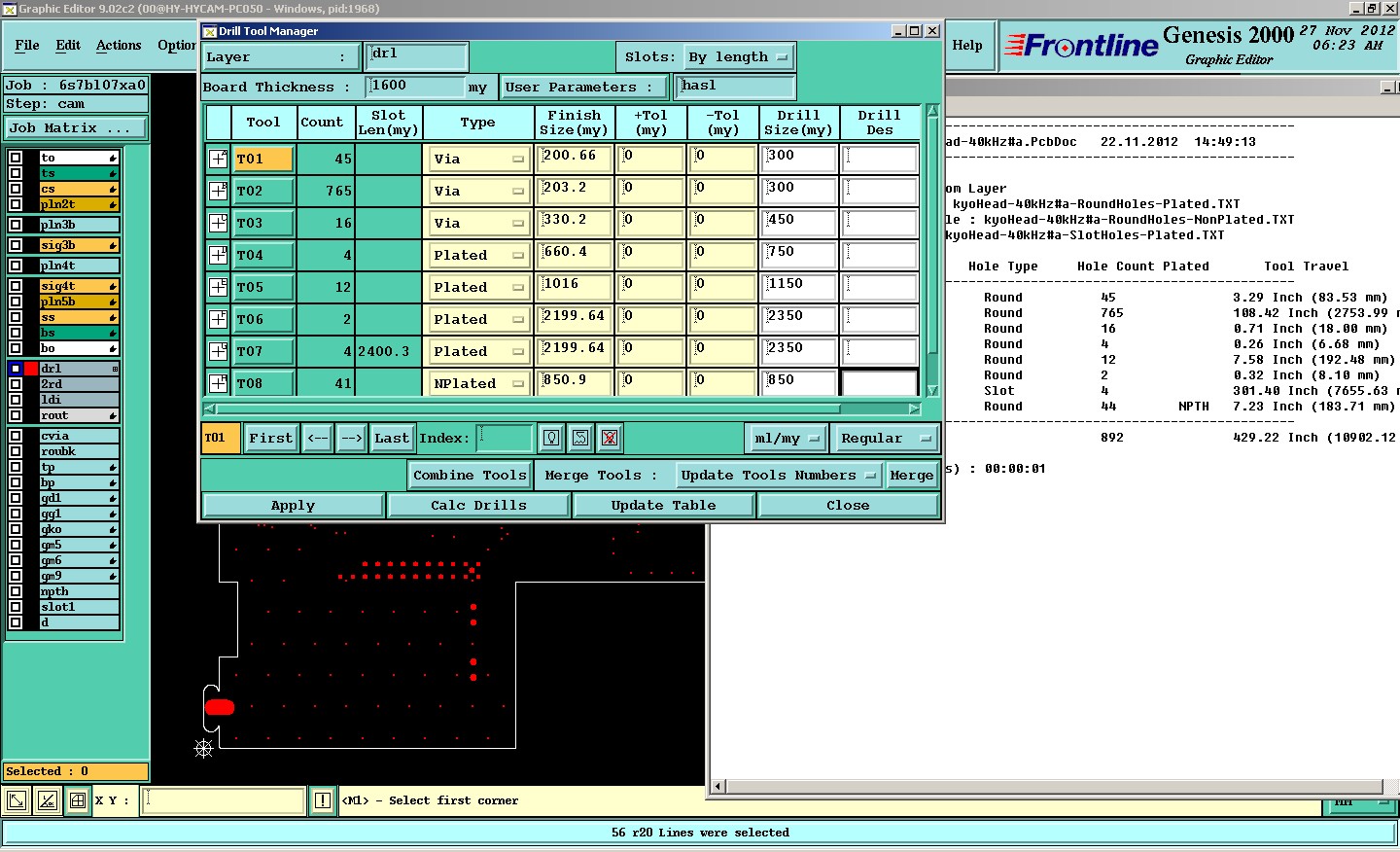Click the T01 row expand icon
Viewport: 1400px width, 852px height.
click(218, 159)
